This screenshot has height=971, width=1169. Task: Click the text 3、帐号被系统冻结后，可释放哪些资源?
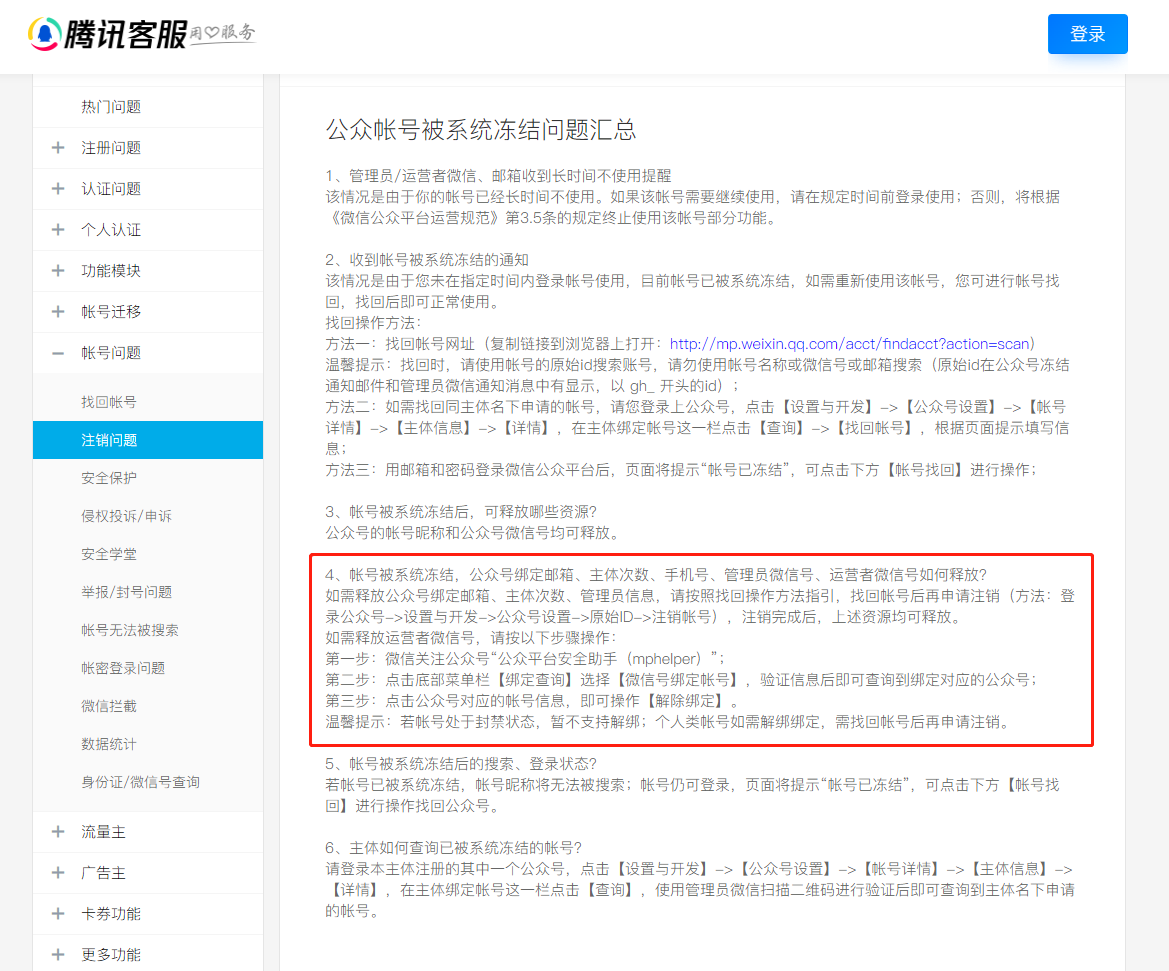(461, 512)
